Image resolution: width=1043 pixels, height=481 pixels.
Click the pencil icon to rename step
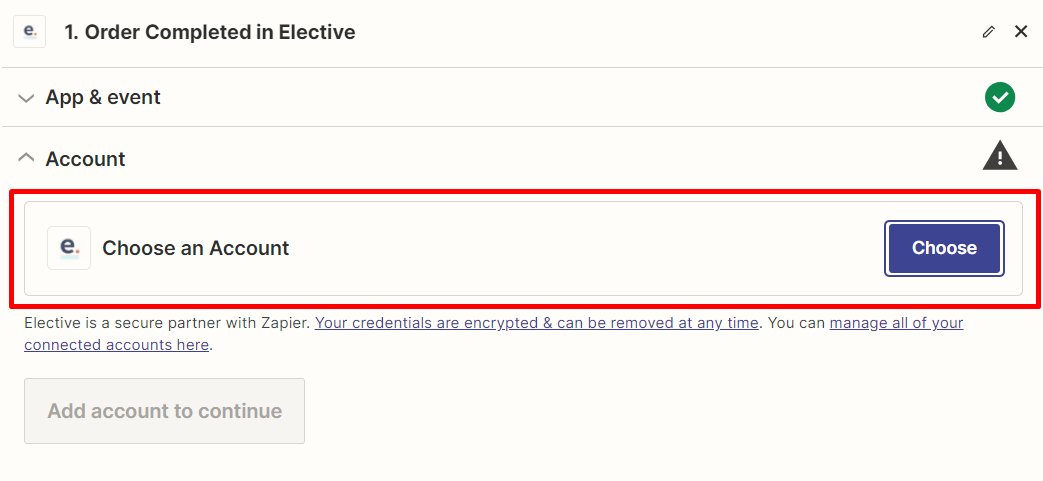click(x=989, y=32)
